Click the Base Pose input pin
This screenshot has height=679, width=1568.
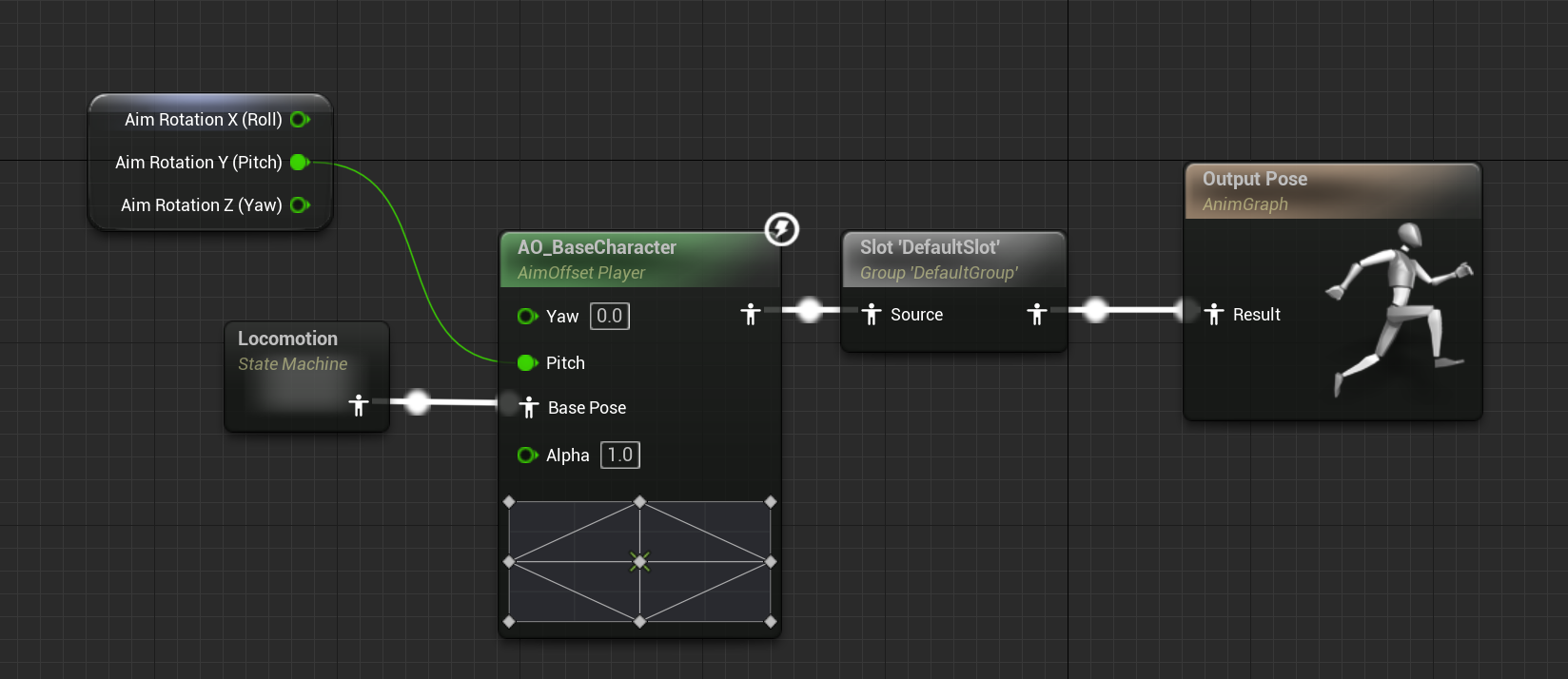click(530, 408)
